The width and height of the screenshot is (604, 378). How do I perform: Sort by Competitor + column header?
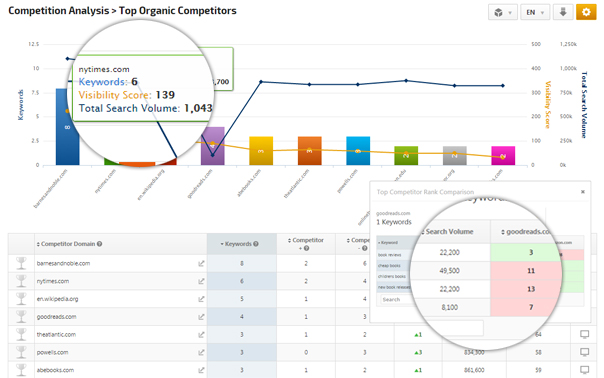[x=306, y=244]
